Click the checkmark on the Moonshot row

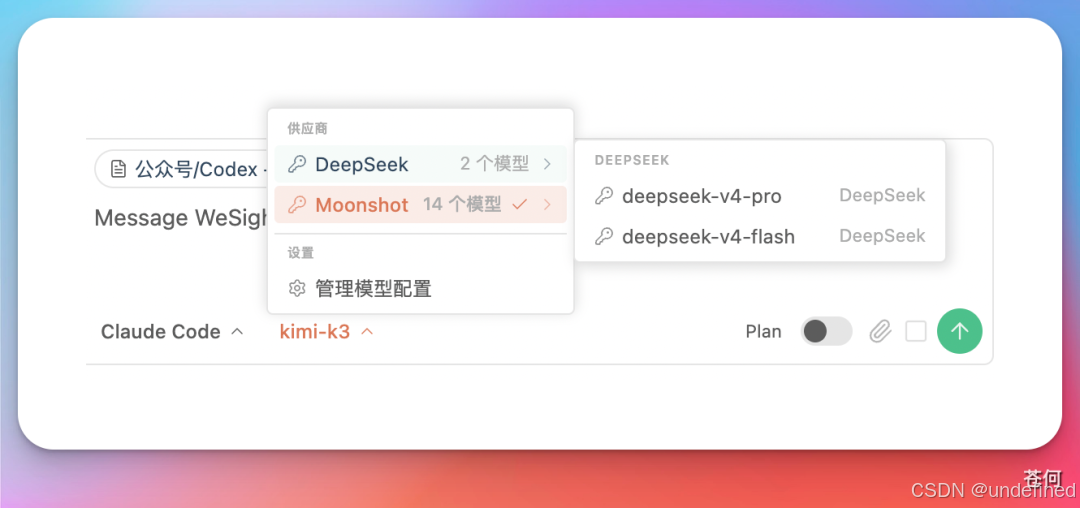[520, 204]
